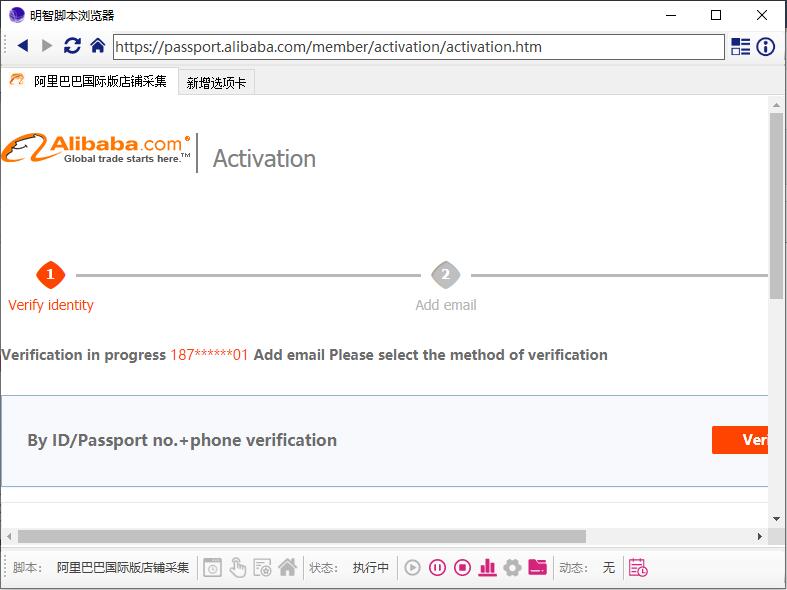The width and height of the screenshot is (787, 590).
Task: Stop the running script
Action: point(462,568)
